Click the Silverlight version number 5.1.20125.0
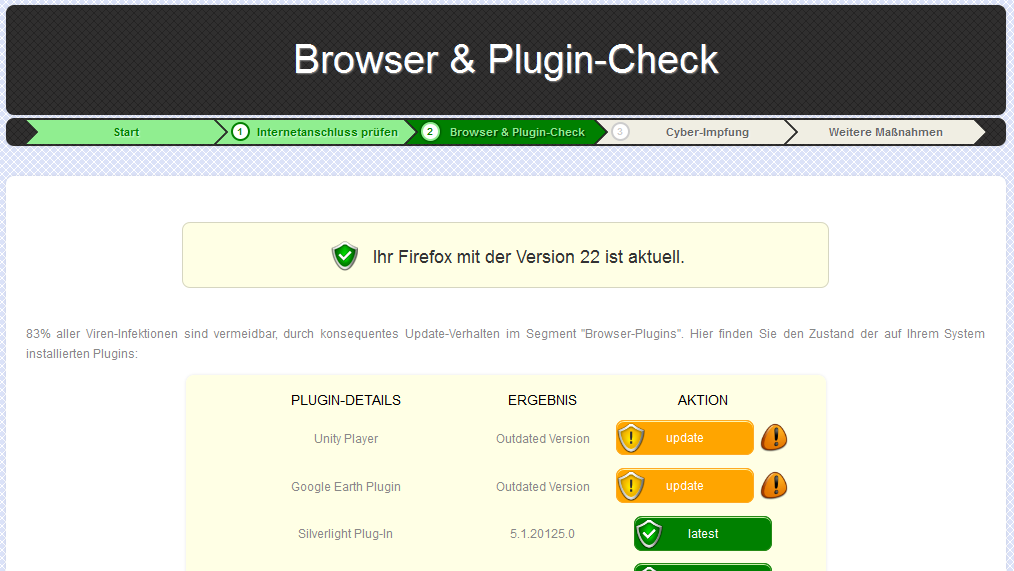The image size is (1014, 571). (542, 534)
